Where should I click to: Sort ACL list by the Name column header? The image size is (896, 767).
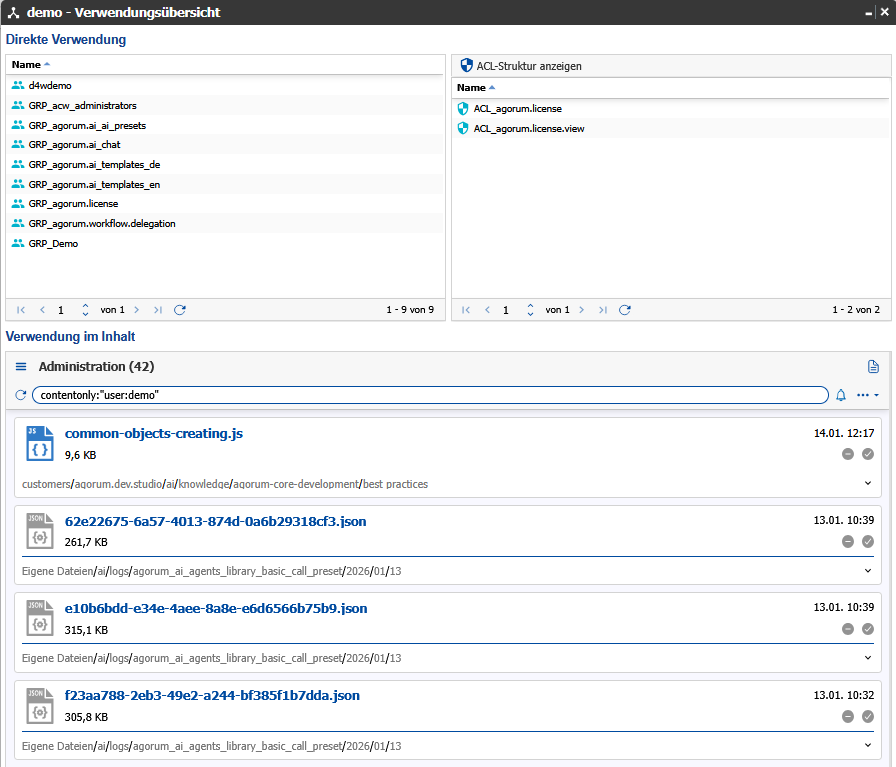point(471,88)
